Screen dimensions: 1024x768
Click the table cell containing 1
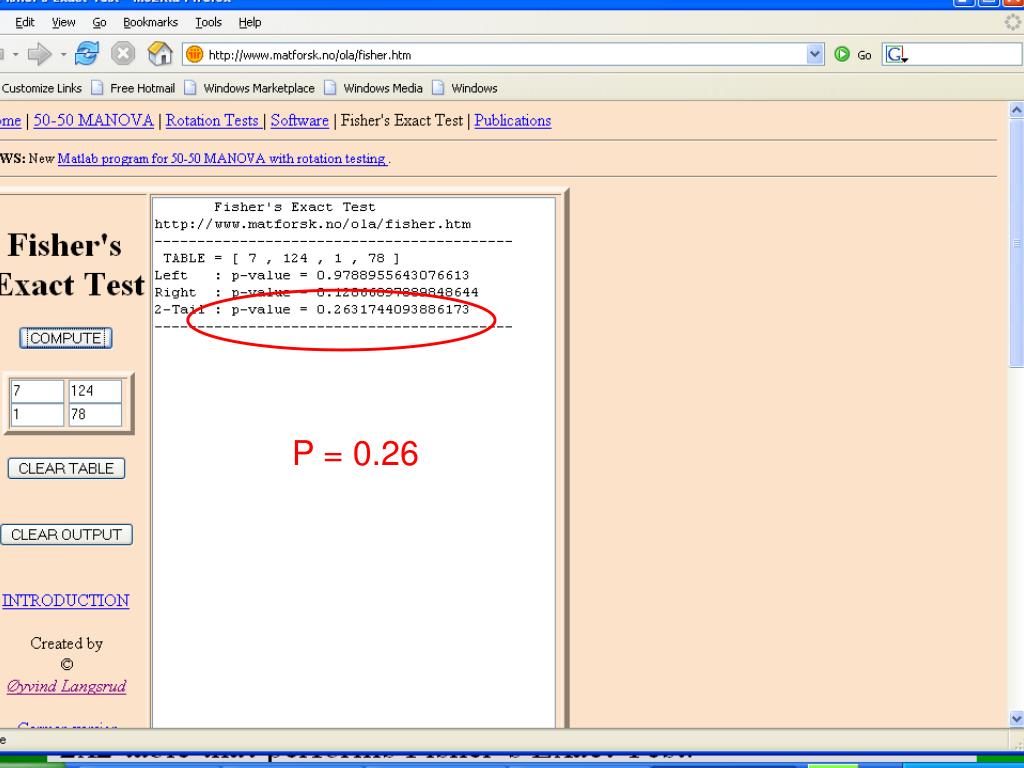pos(37,415)
